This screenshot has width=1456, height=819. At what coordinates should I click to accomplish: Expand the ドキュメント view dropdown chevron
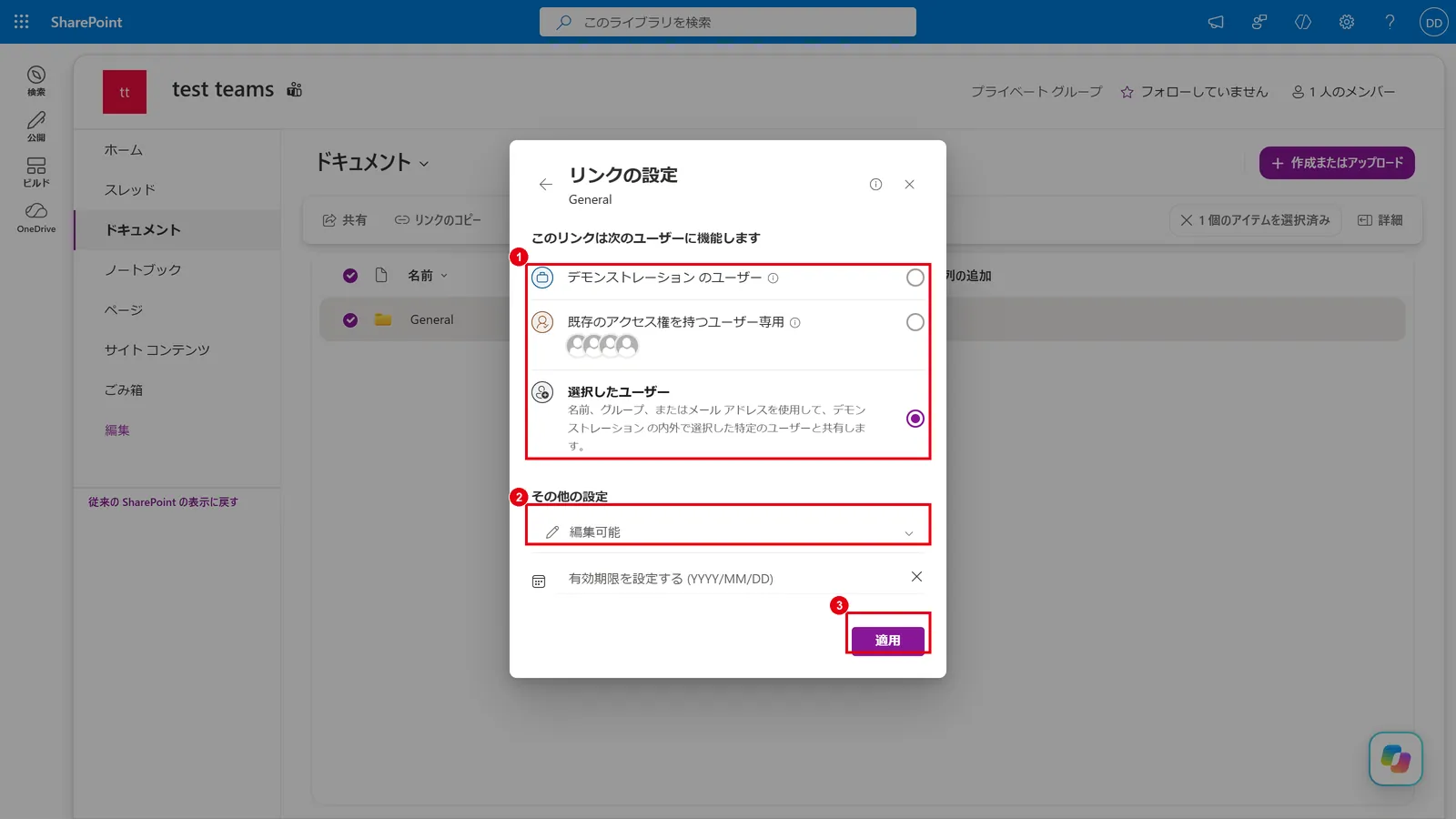tap(424, 164)
